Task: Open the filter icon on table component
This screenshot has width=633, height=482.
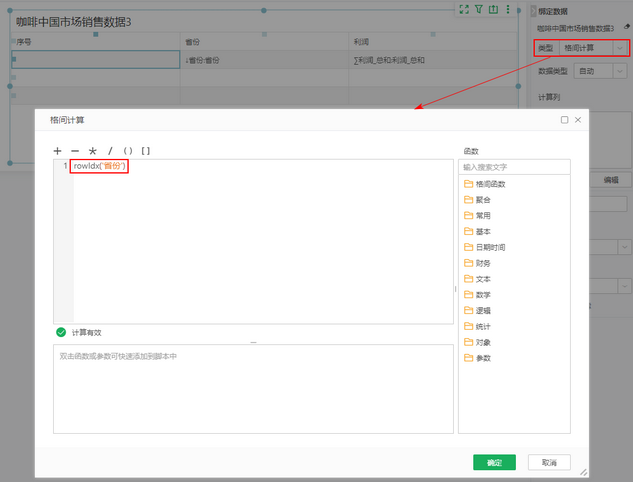Action: 479,9
